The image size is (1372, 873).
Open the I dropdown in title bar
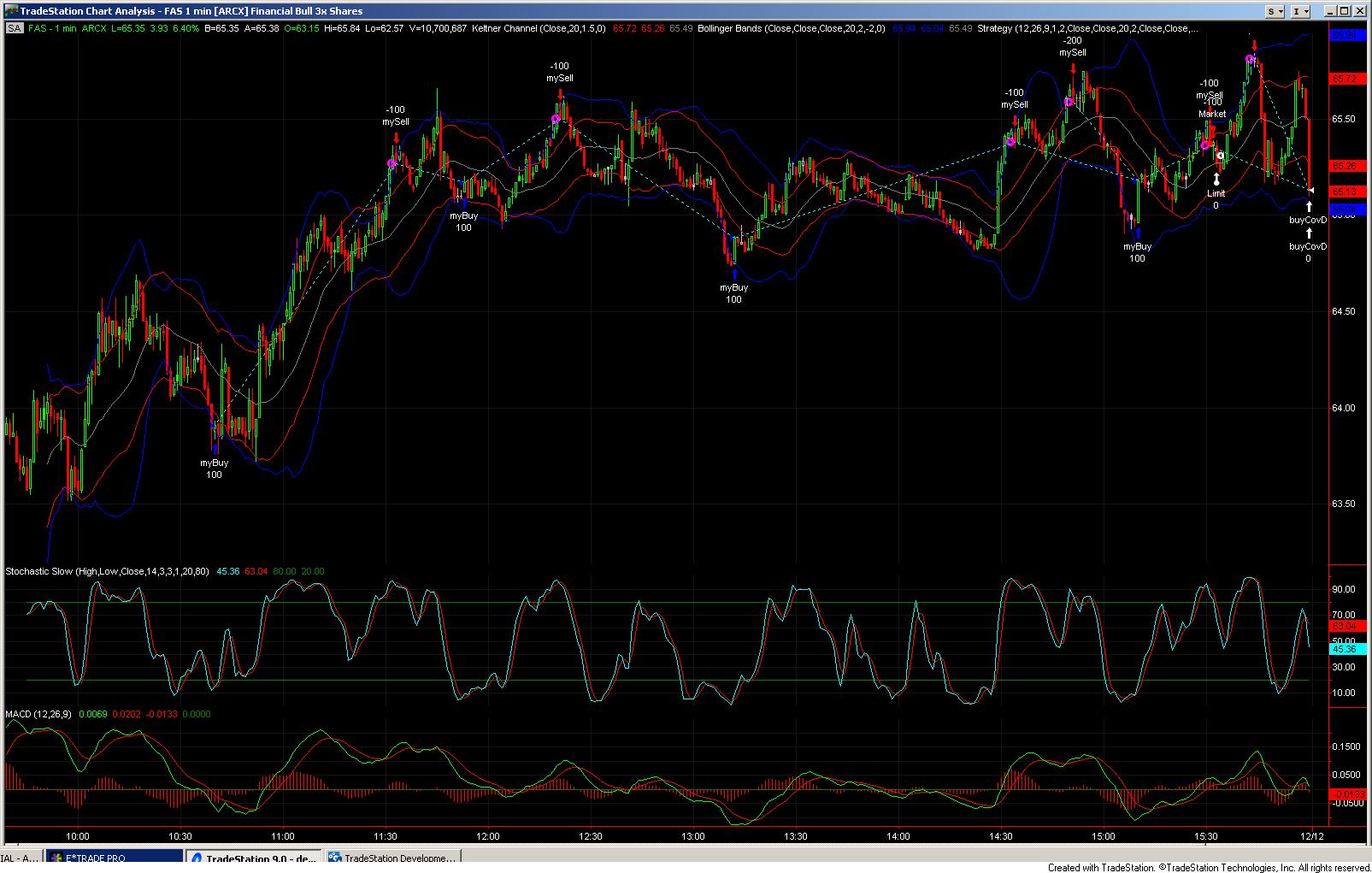[x=1301, y=11]
